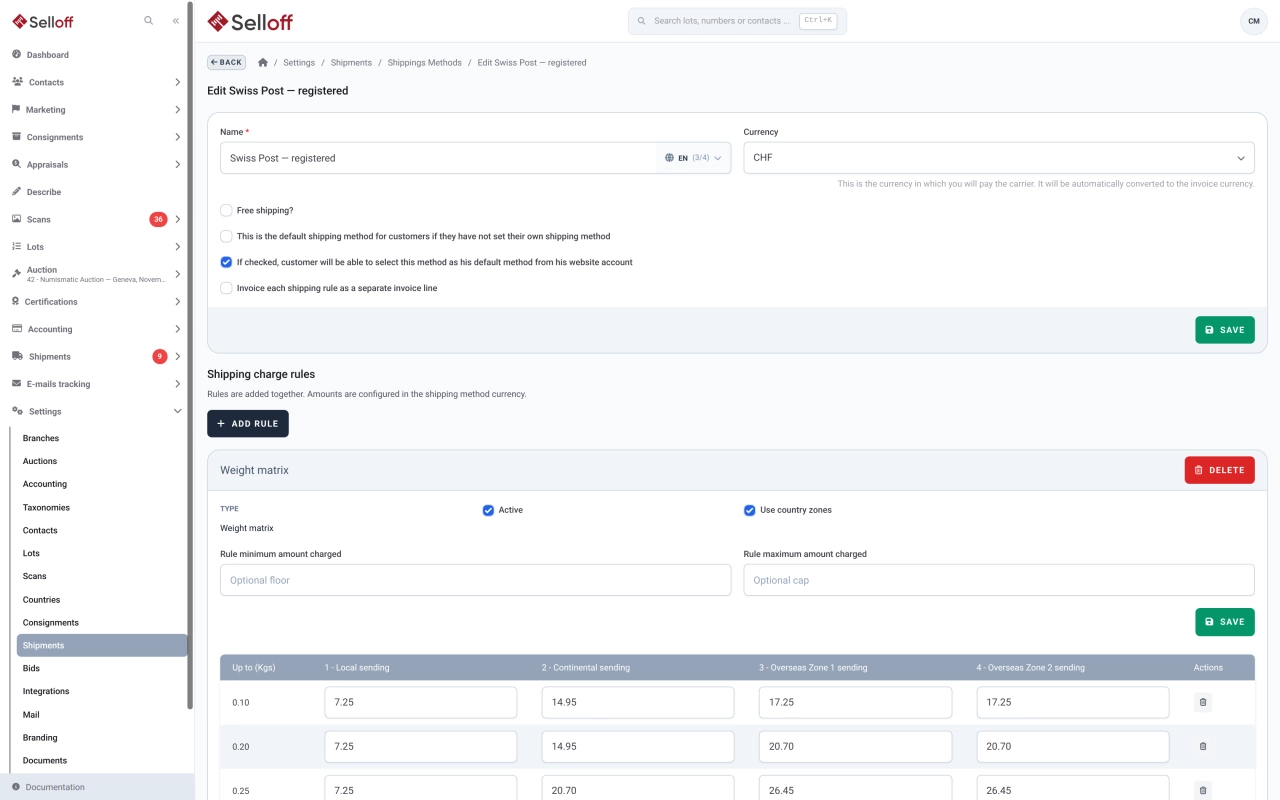Click the Describe pencil icon
The width and height of the screenshot is (1280, 800).
[x=16, y=192]
